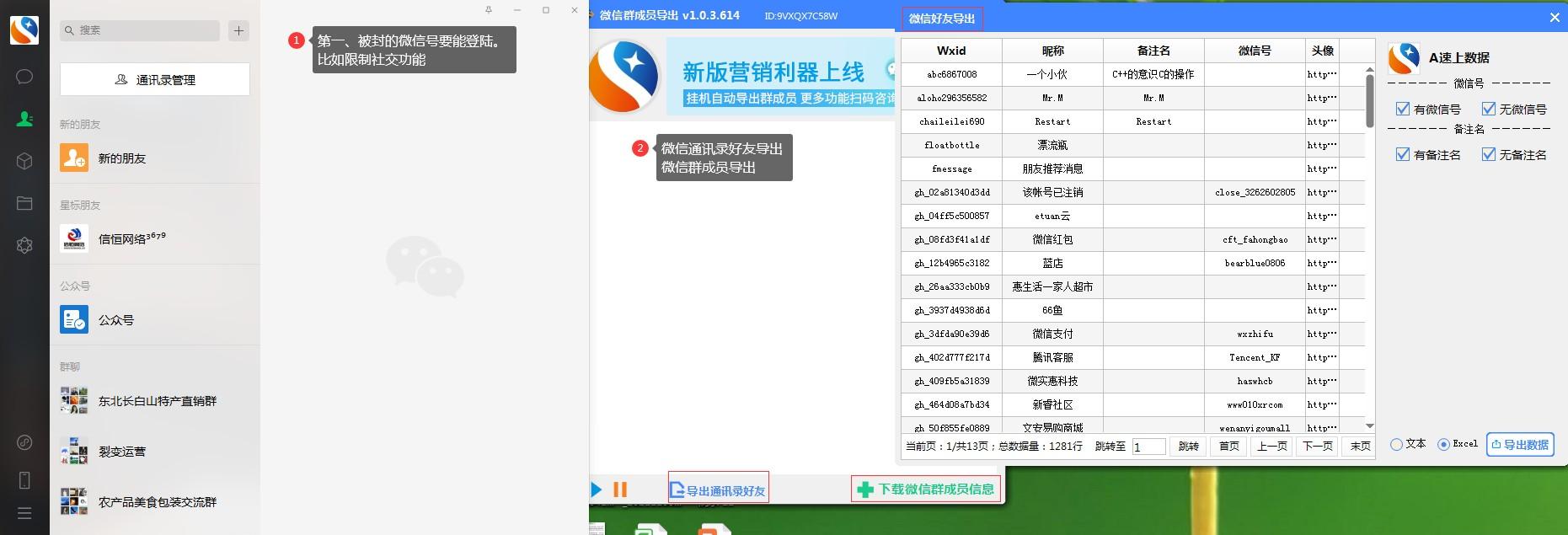Select the chaileilei690 cell
Image resolution: width=1568 pixels, height=535 pixels.
pos(951,121)
